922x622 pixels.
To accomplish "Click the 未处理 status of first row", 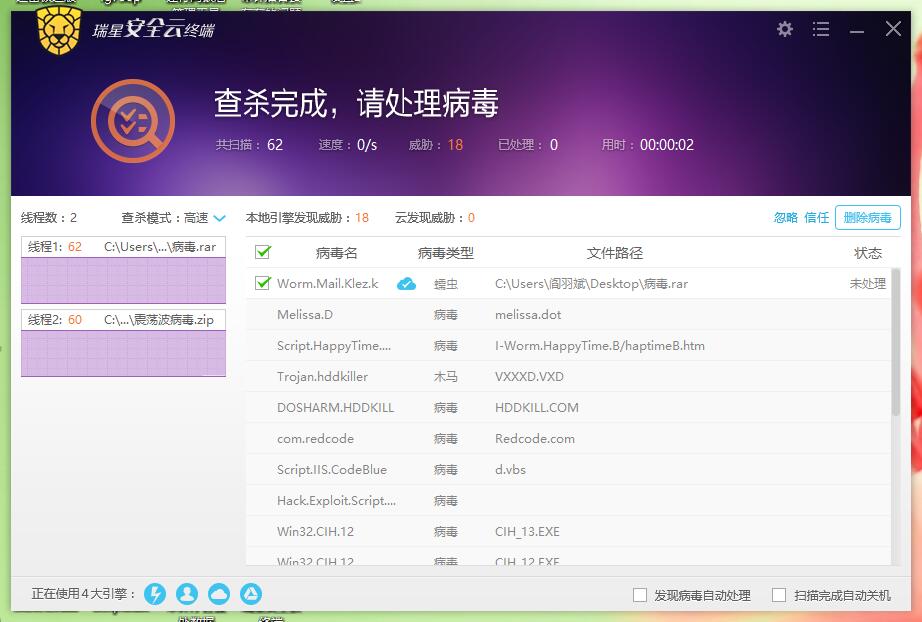I will click(868, 284).
